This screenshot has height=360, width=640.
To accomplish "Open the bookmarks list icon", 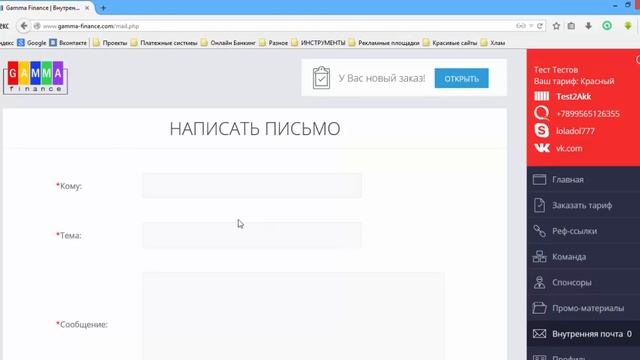I will pos(571,26).
